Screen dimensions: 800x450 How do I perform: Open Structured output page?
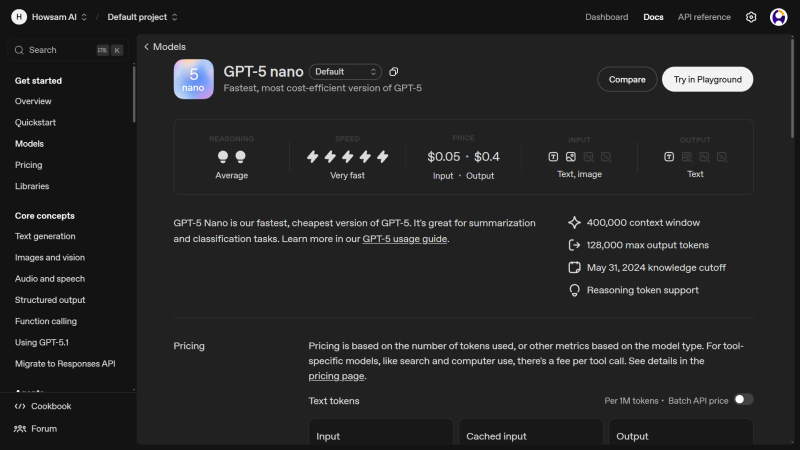tap(50, 300)
